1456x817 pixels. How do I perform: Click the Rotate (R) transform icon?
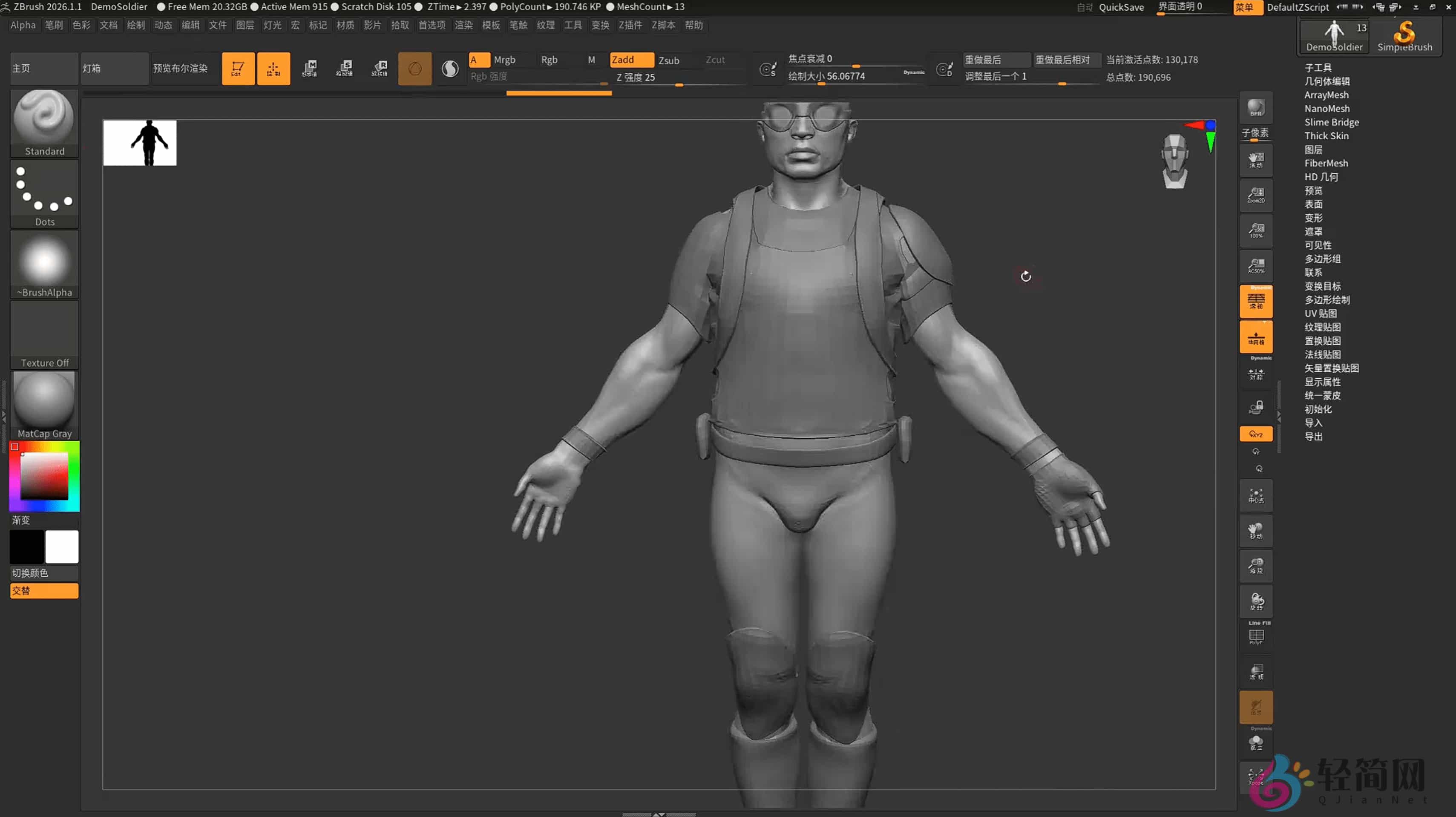(380, 68)
